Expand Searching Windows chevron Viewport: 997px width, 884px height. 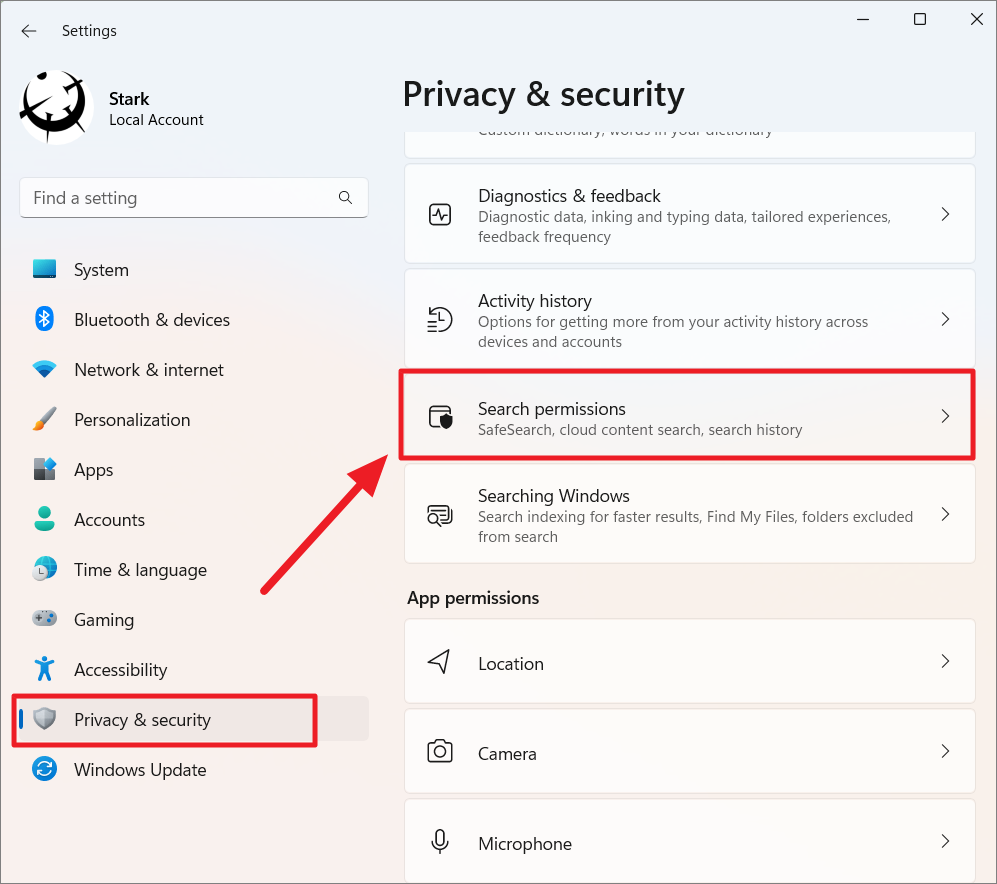click(945, 514)
